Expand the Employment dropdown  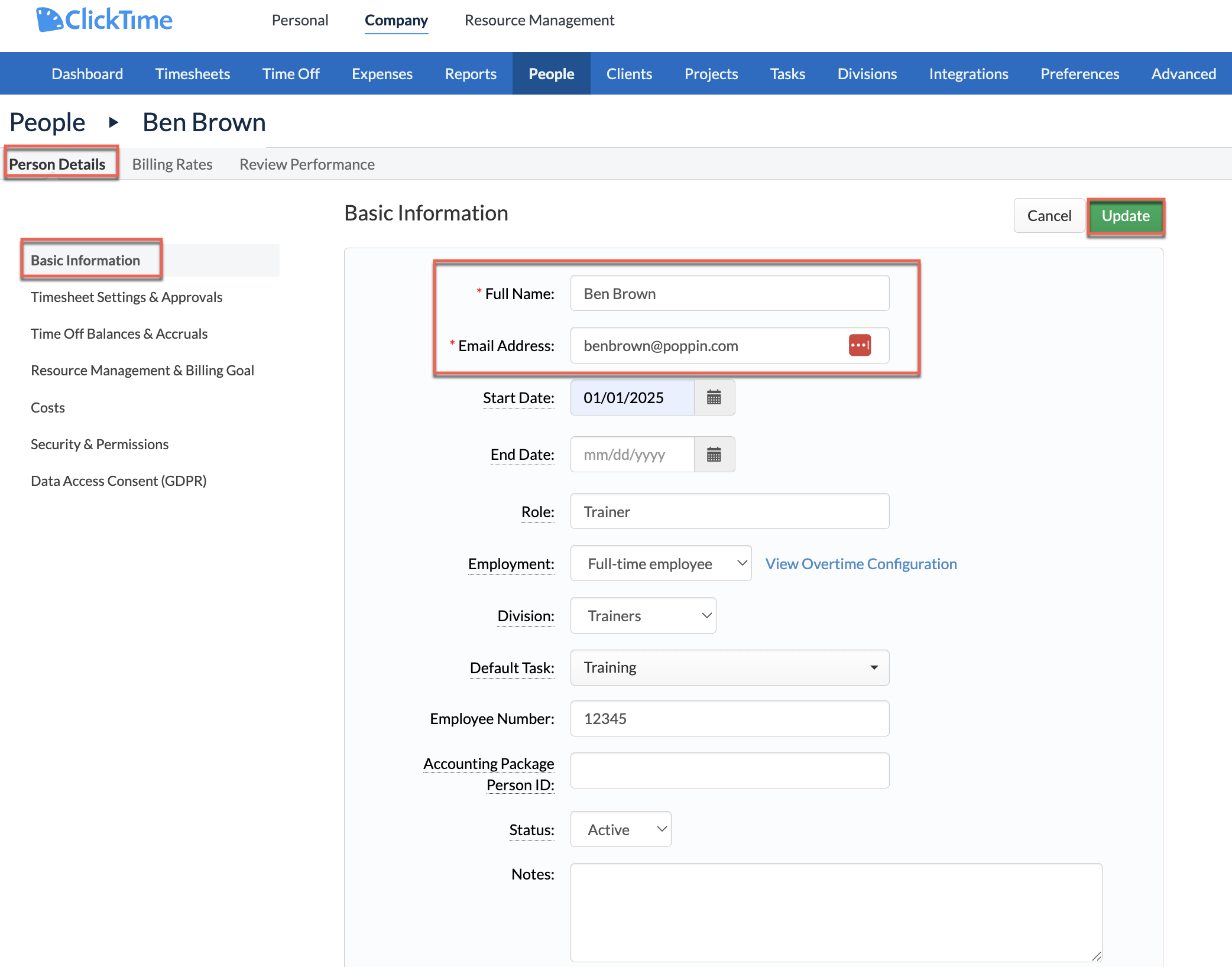click(661, 564)
